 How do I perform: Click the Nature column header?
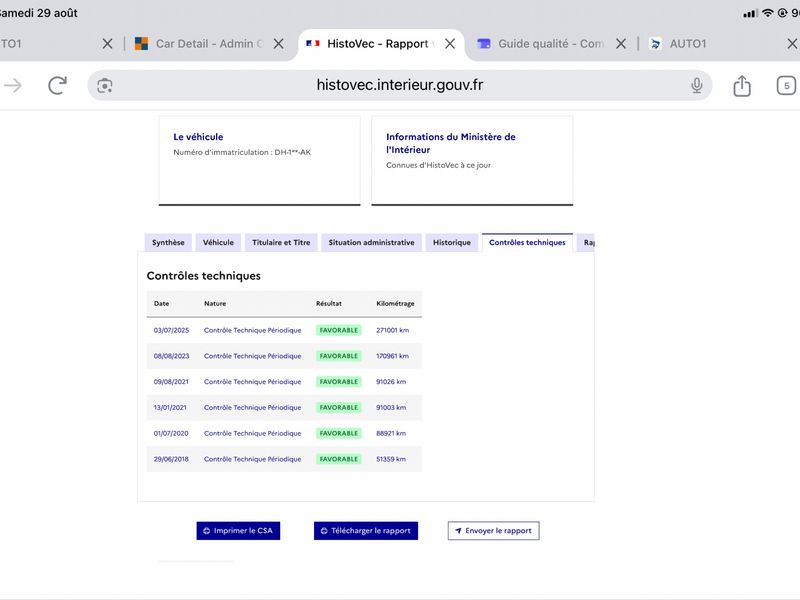coord(215,304)
